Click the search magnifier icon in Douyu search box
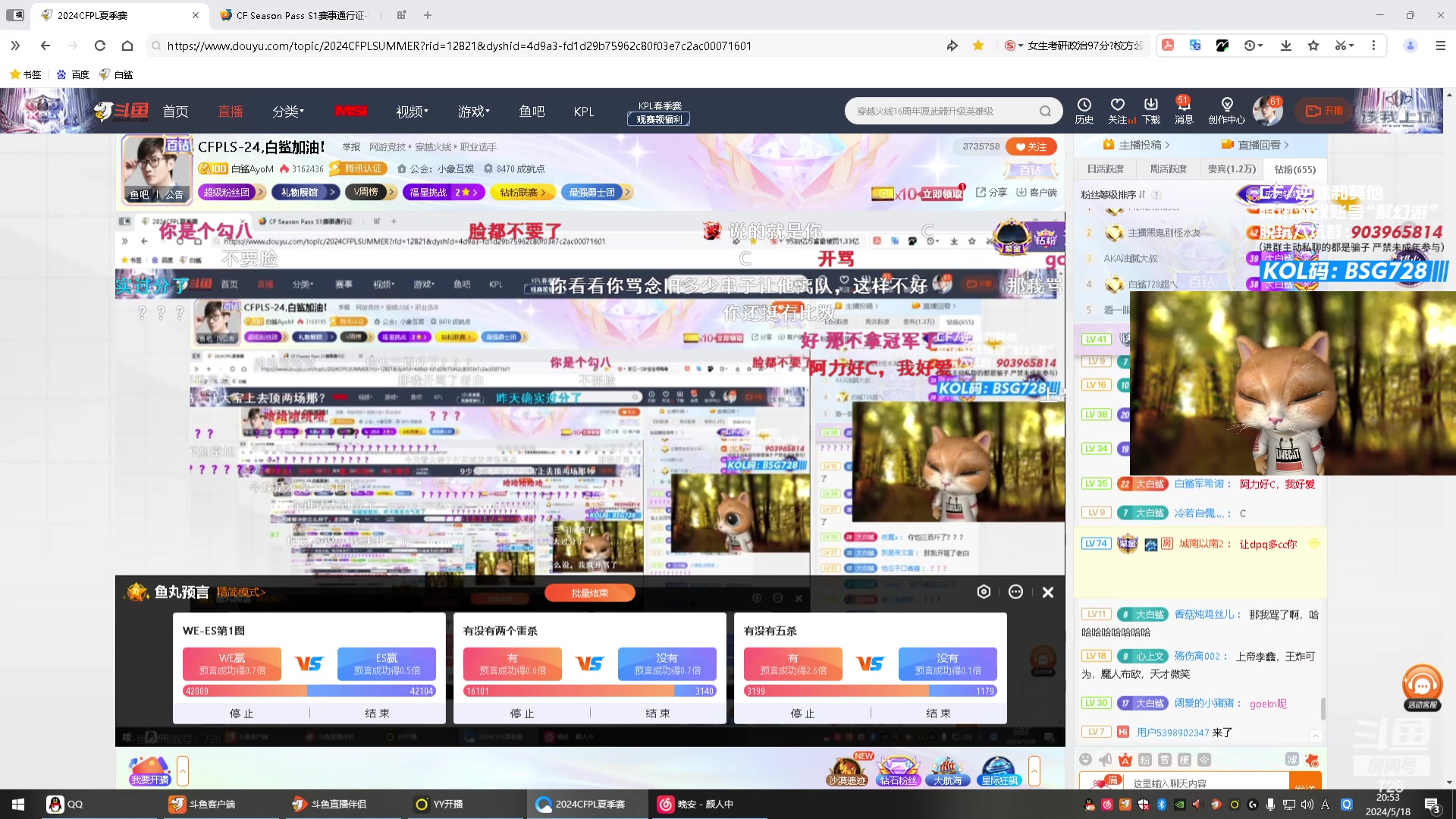The height and width of the screenshot is (819, 1456). tap(1045, 111)
